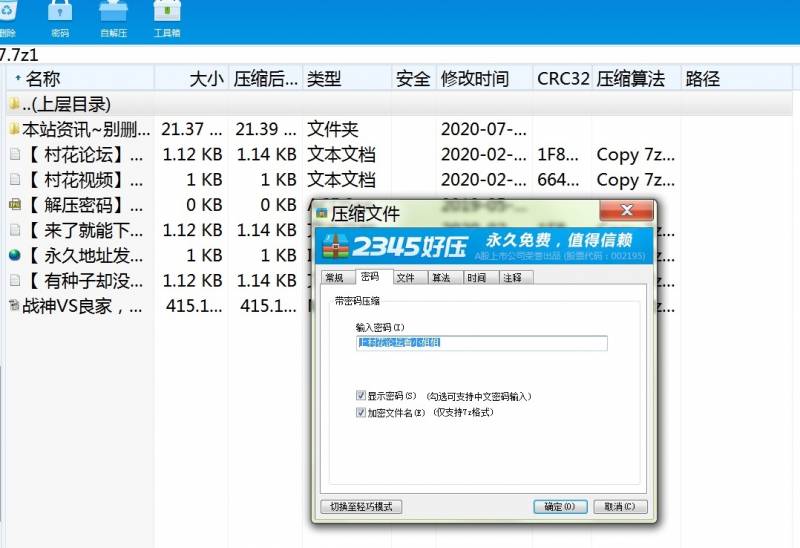This screenshot has height=548, width=800.
Task: Click the 输入密码 password input field
Action: 482,343
